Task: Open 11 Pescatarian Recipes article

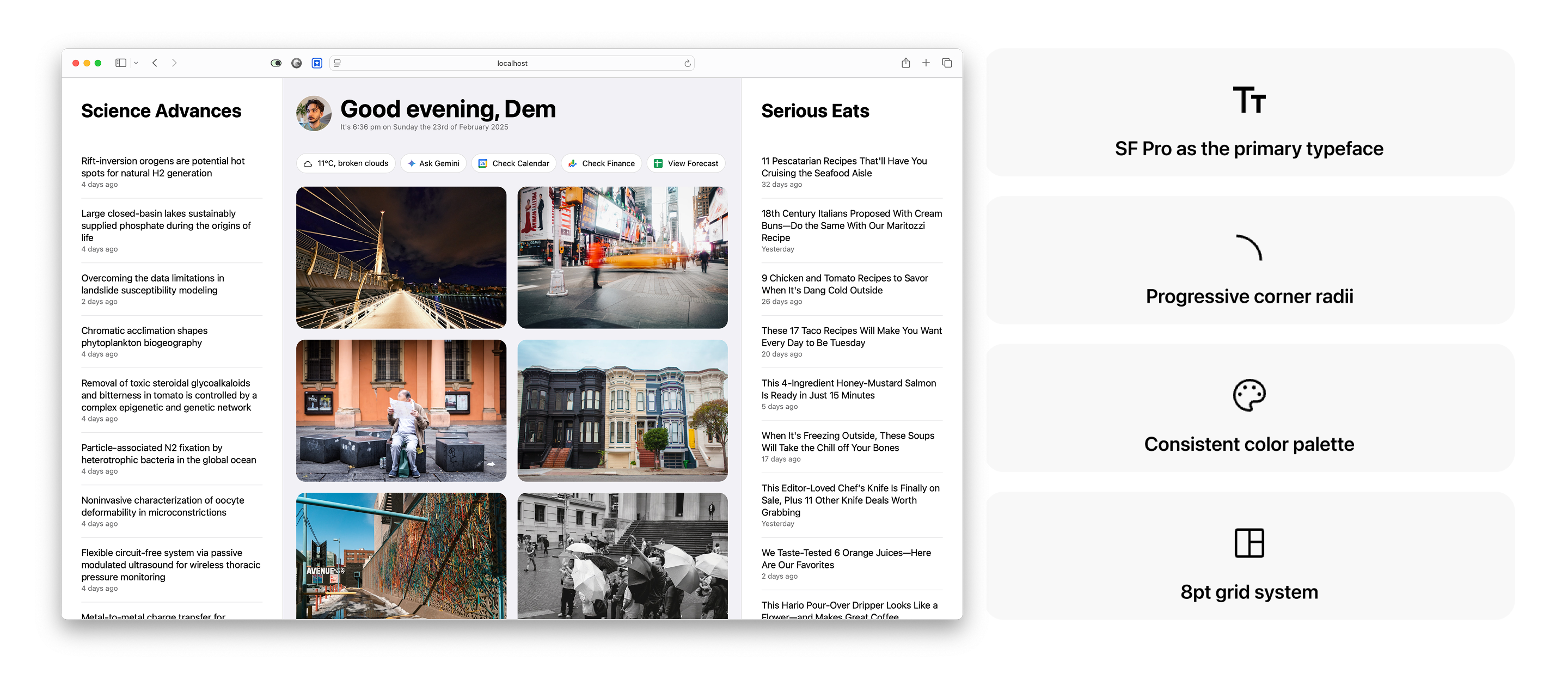Action: 852,172
